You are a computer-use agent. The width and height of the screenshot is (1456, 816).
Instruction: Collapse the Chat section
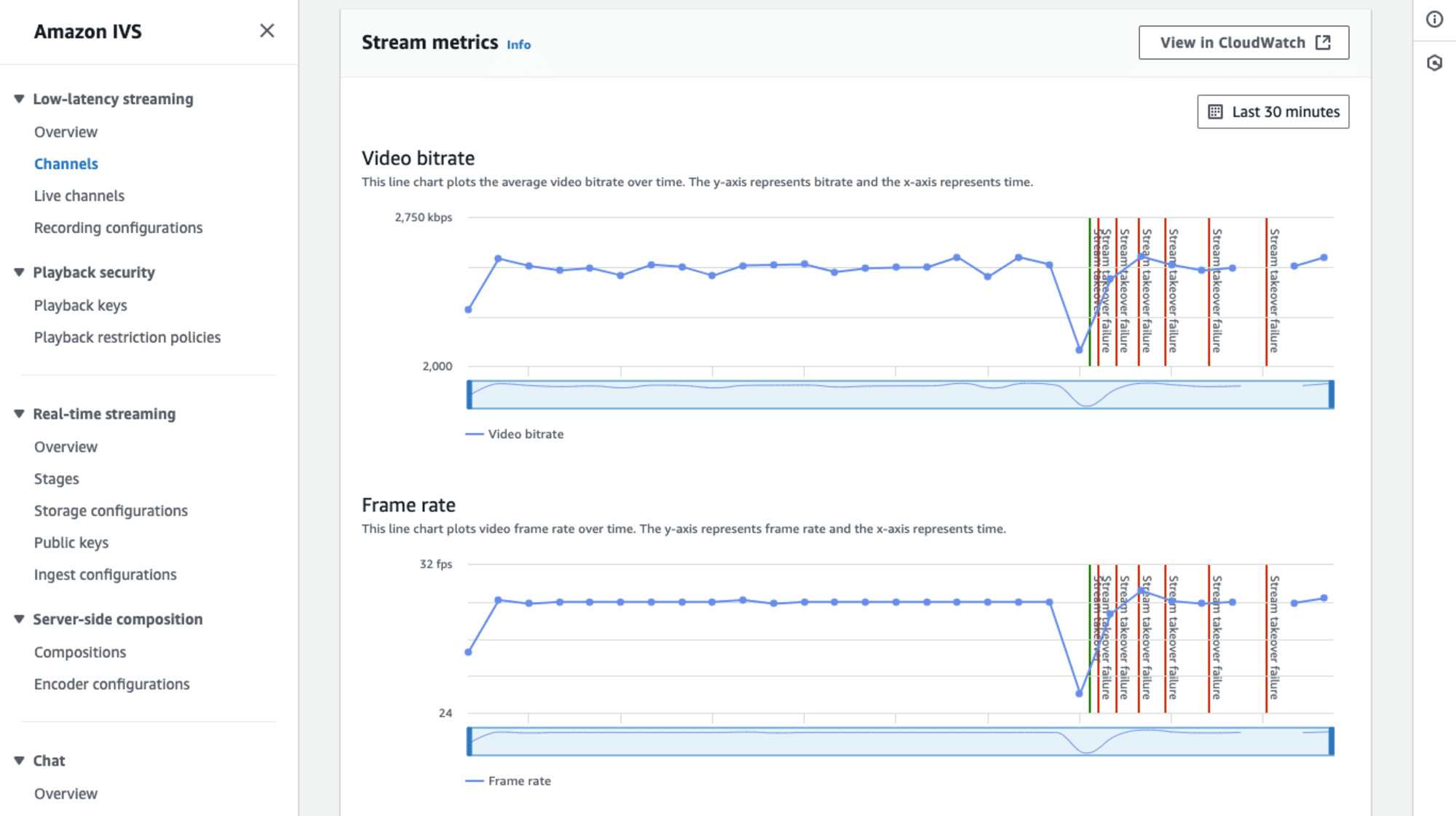pos(19,761)
